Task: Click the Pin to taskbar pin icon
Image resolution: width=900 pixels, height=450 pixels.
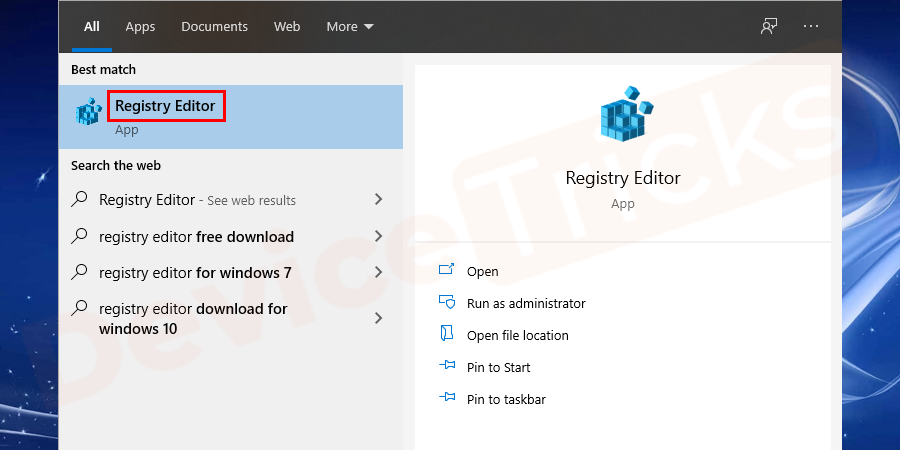Action: tap(447, 399)
